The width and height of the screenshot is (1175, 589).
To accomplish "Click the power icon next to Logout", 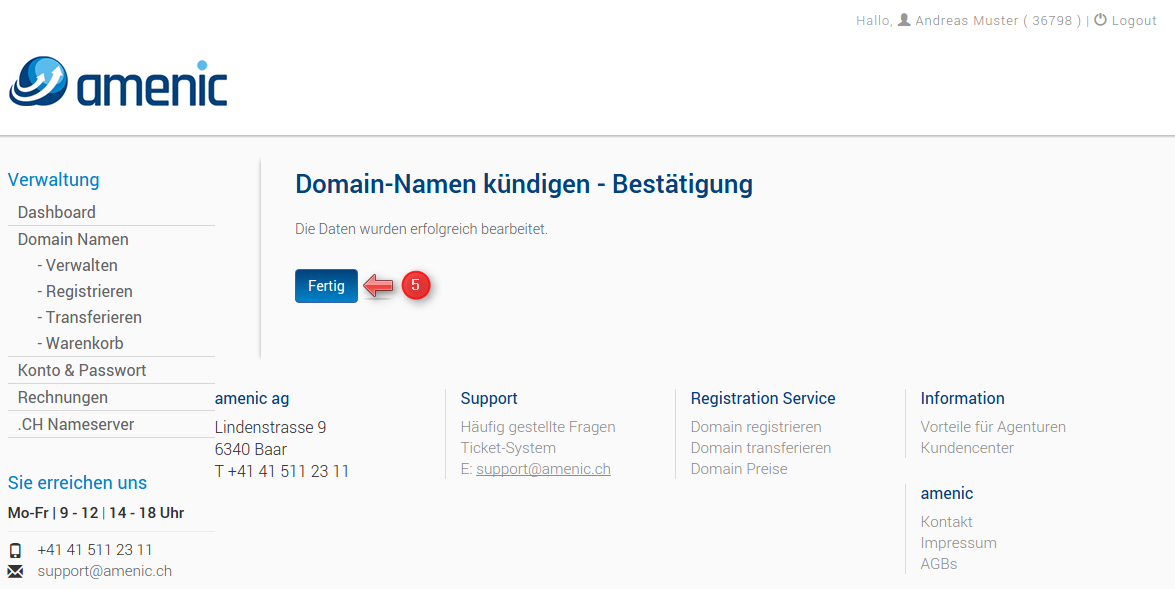I will pyautogui.click(x=1100, y=19).
